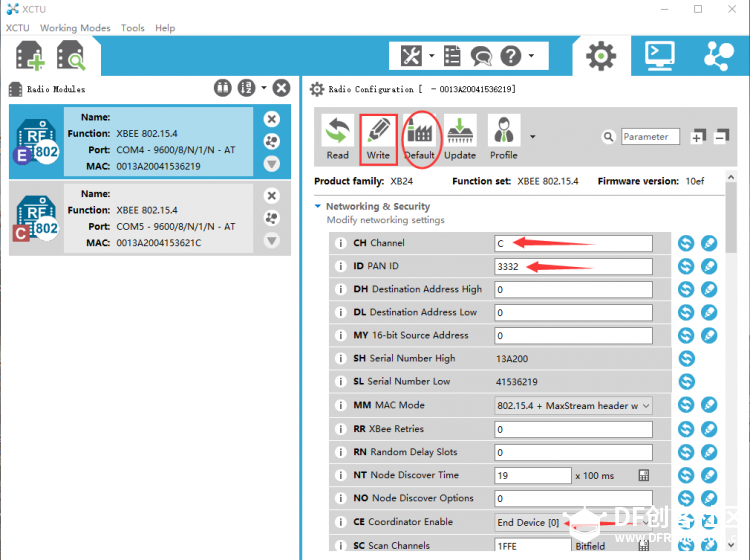Image resolution: width=750 pixels, height=560 pixels.
Task: Open the Working Modes menu
Action: tap(75, 28)
